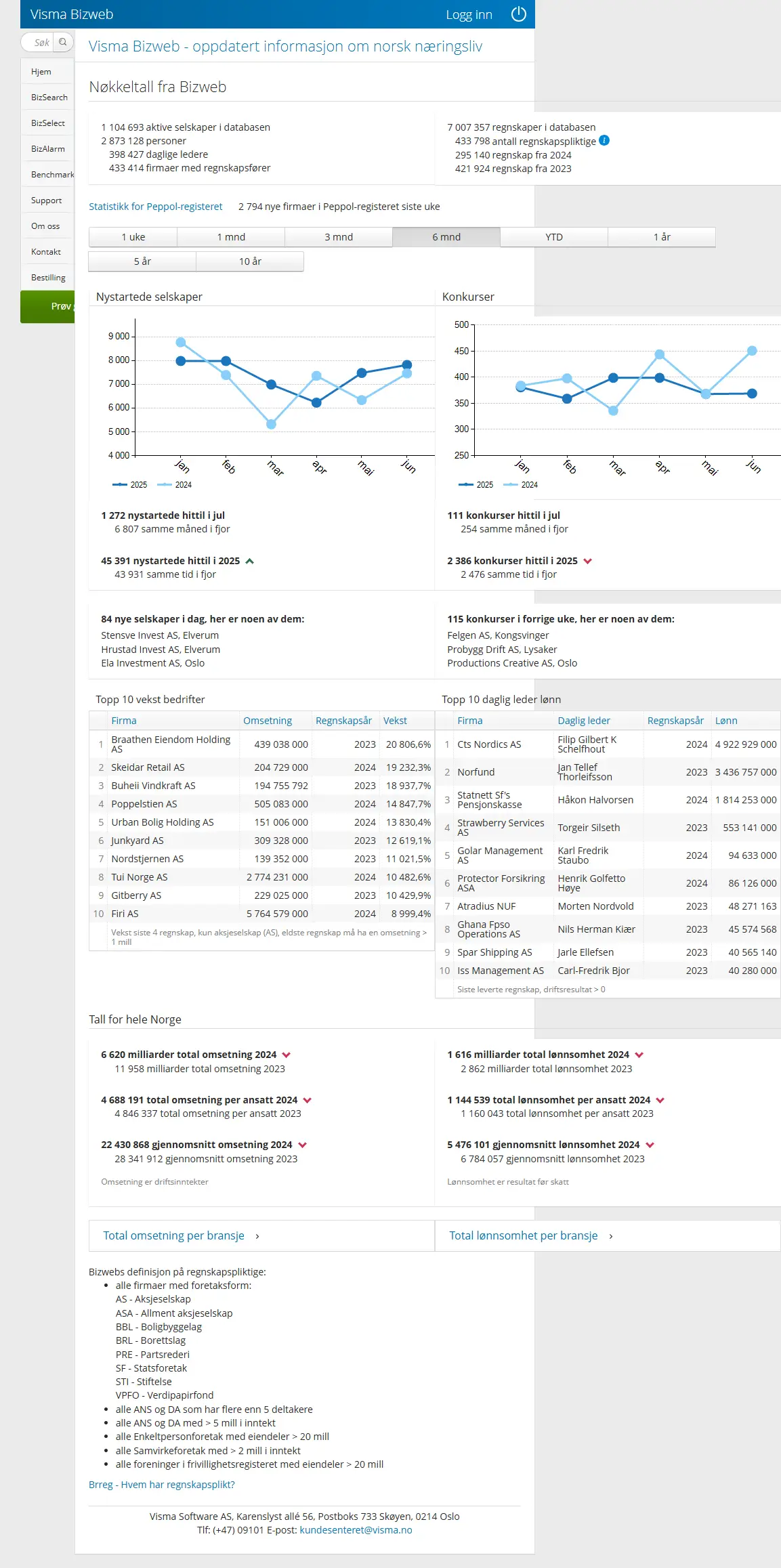Sort lønn table by Daglig leder column

[x=584, y=721]
